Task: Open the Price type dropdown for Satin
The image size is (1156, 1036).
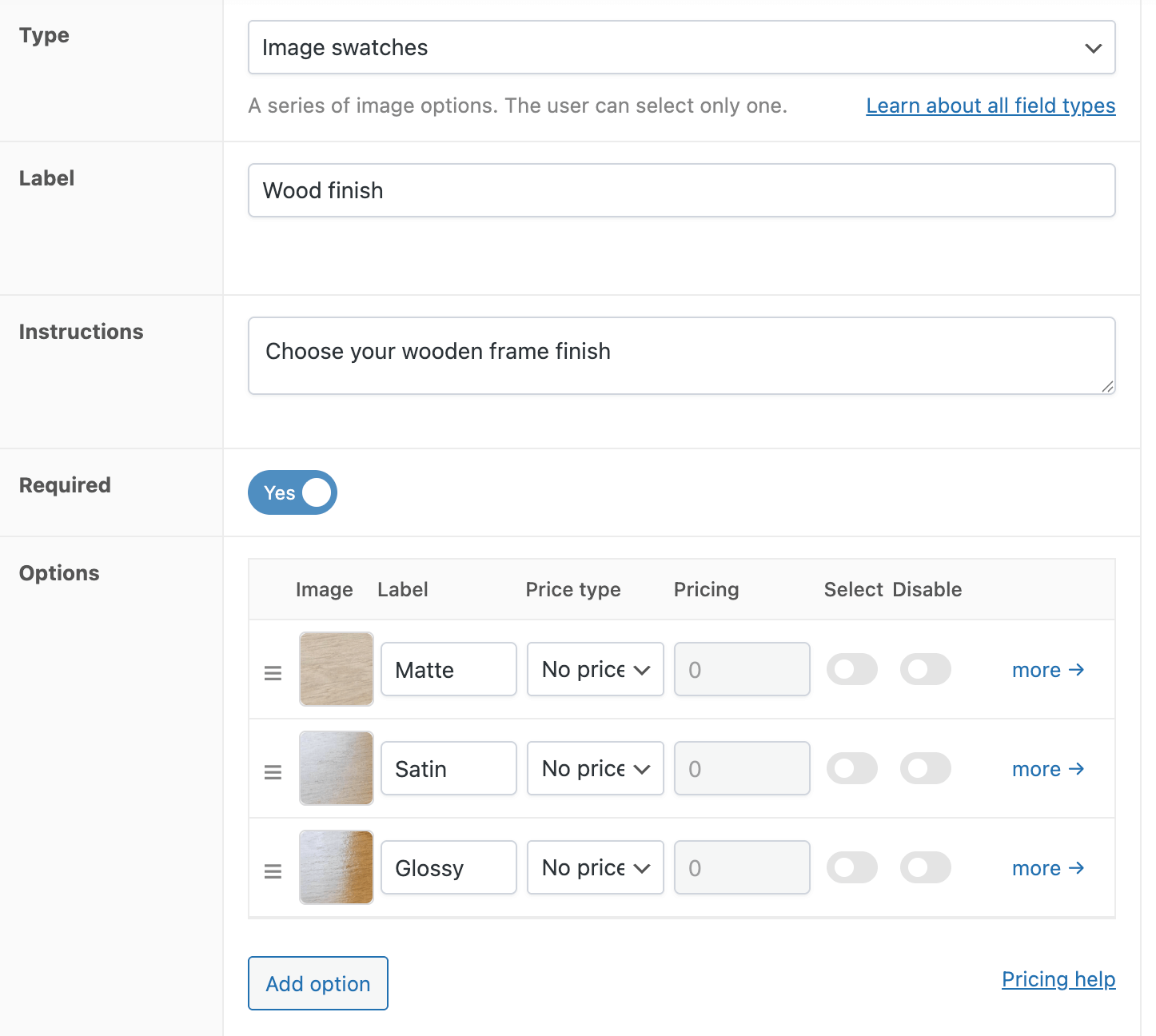Action: (x=595, y=768)
